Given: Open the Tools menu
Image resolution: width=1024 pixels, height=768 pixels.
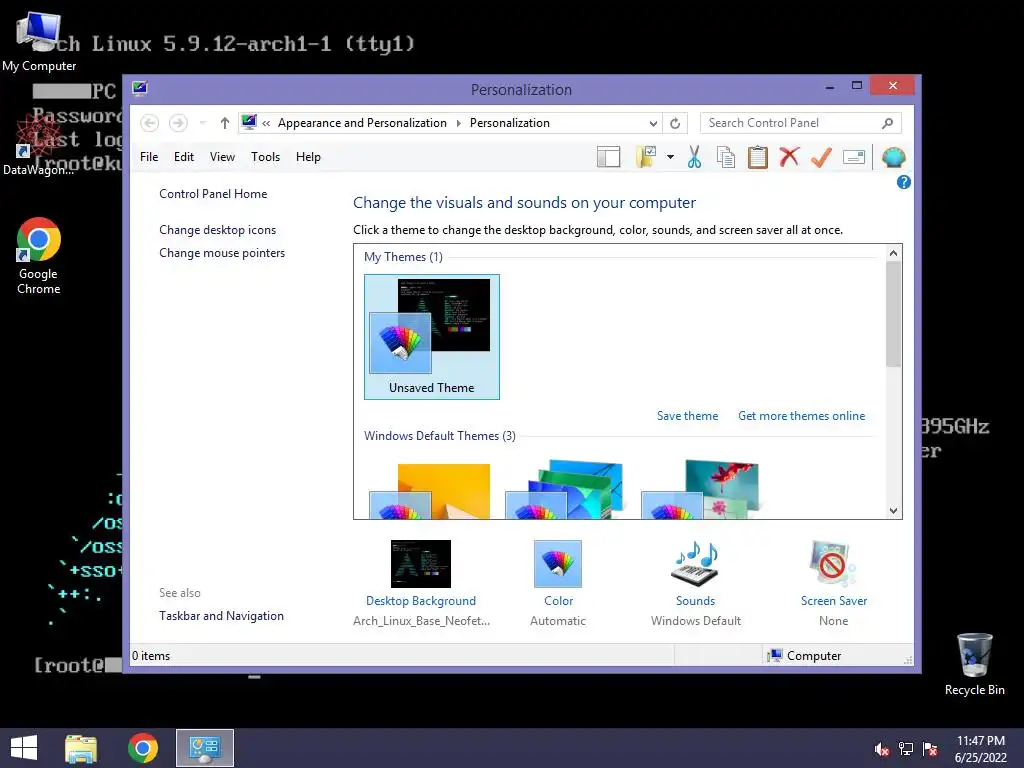Looking at the screenshot, I should 265,157.
